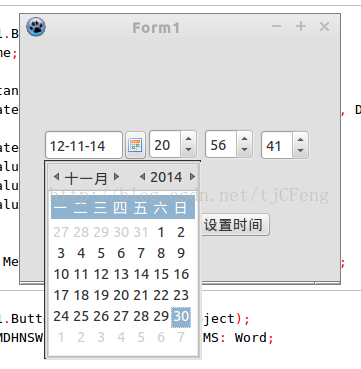Select day 23 in the calendar
Image resolution: width=361 pixels, height=369 pixels.
click(x=181, y=295)
